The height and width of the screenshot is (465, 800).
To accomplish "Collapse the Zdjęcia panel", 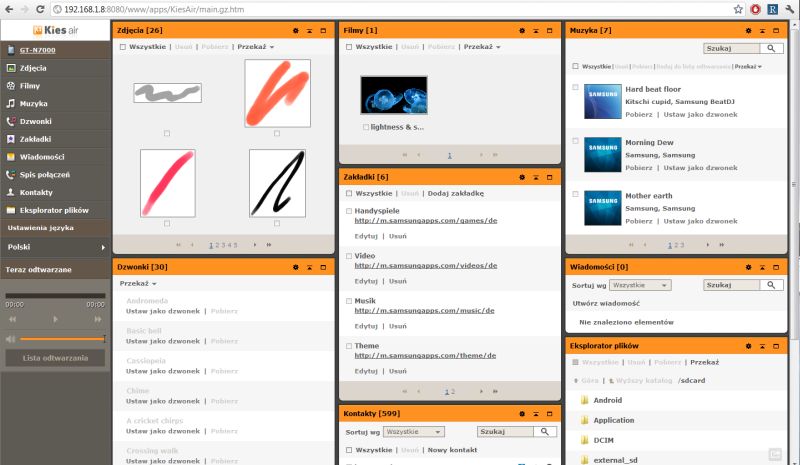I will [x=309, y=31].
